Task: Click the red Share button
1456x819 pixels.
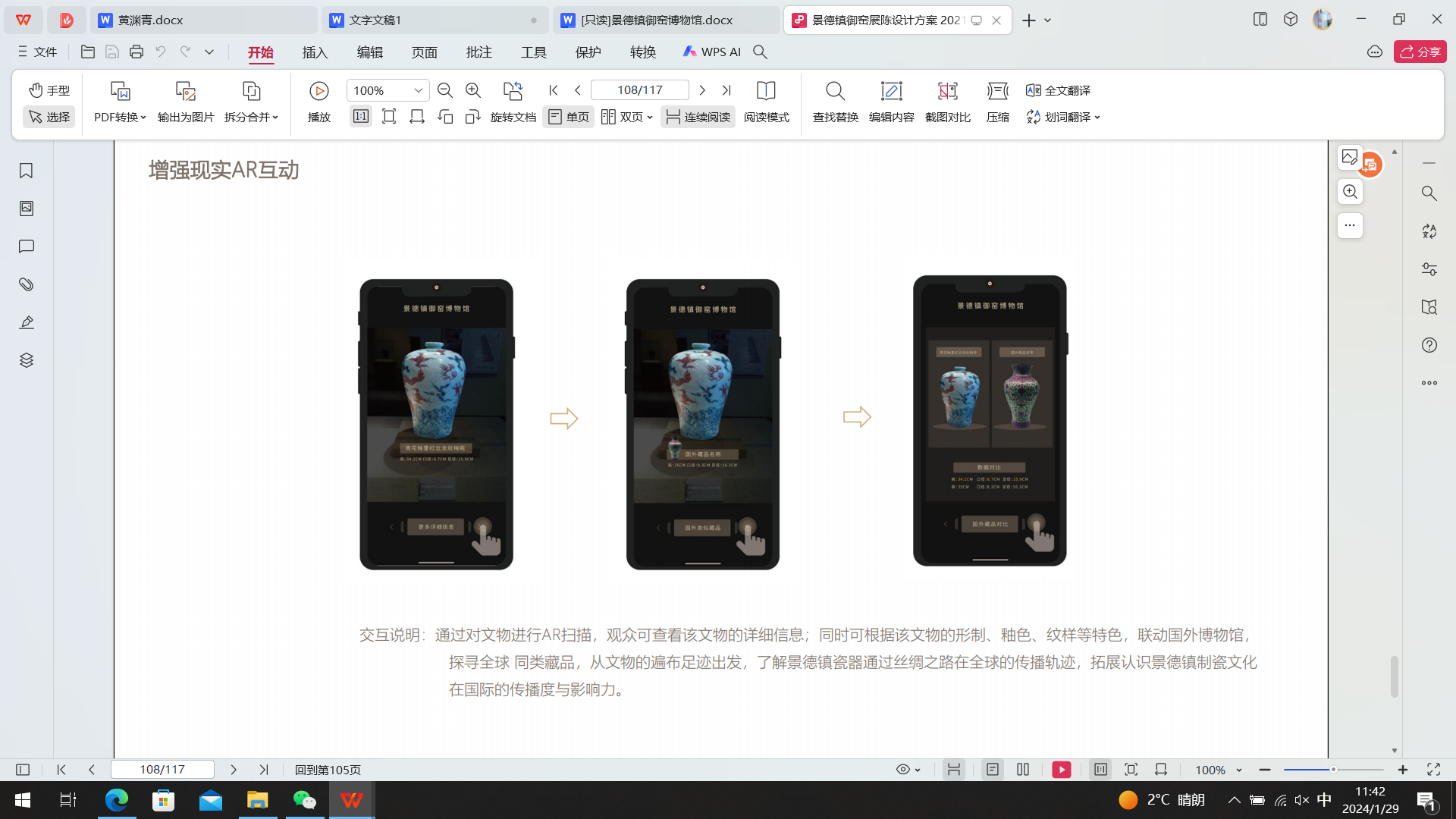Action: (1420, 52)
